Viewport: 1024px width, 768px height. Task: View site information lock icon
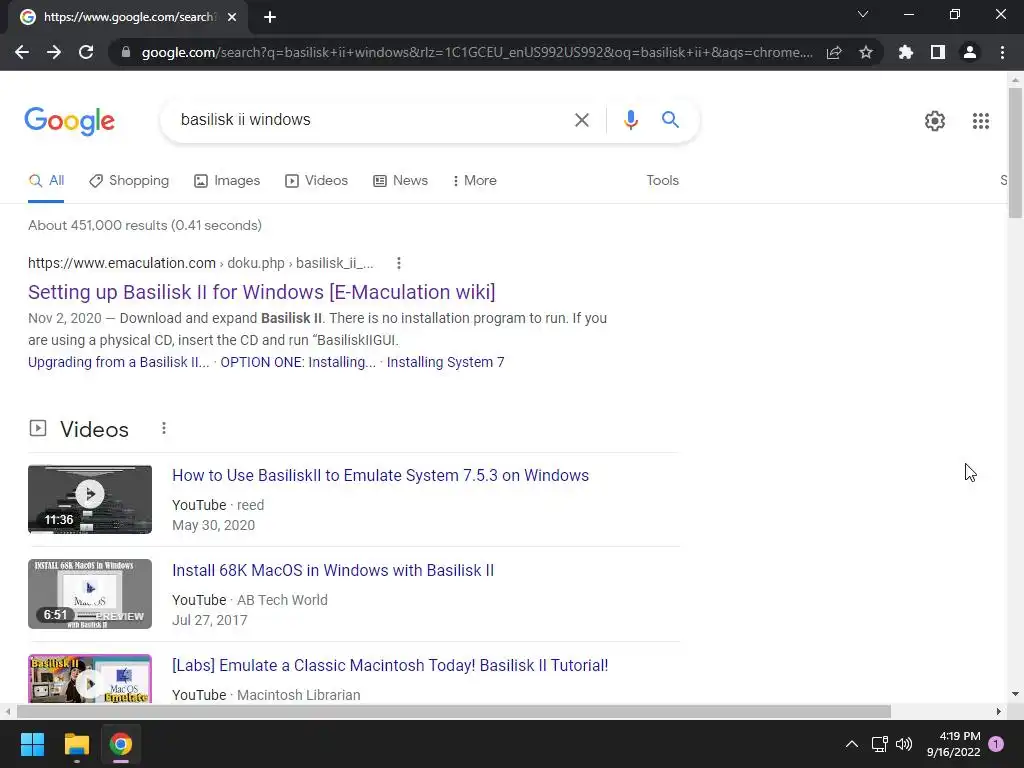(x=126, y=52)
